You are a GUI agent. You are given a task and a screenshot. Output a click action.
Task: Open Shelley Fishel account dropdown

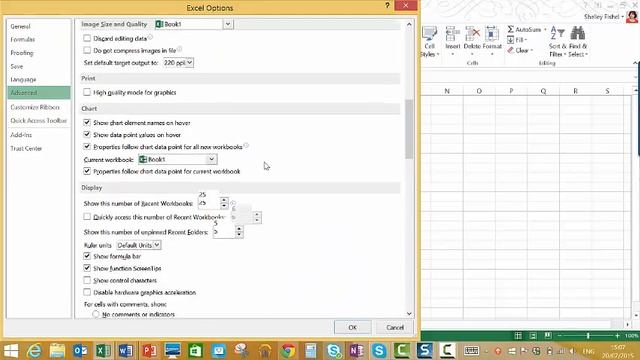[x=623, y=17]
